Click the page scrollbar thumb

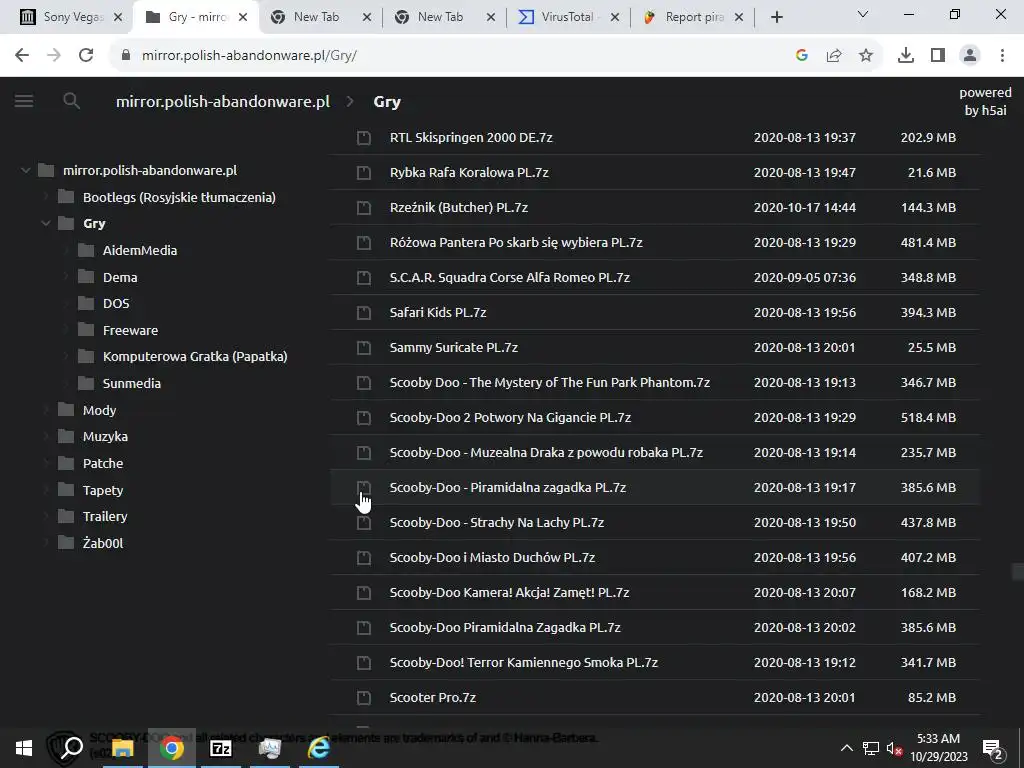pos(1017,571)
